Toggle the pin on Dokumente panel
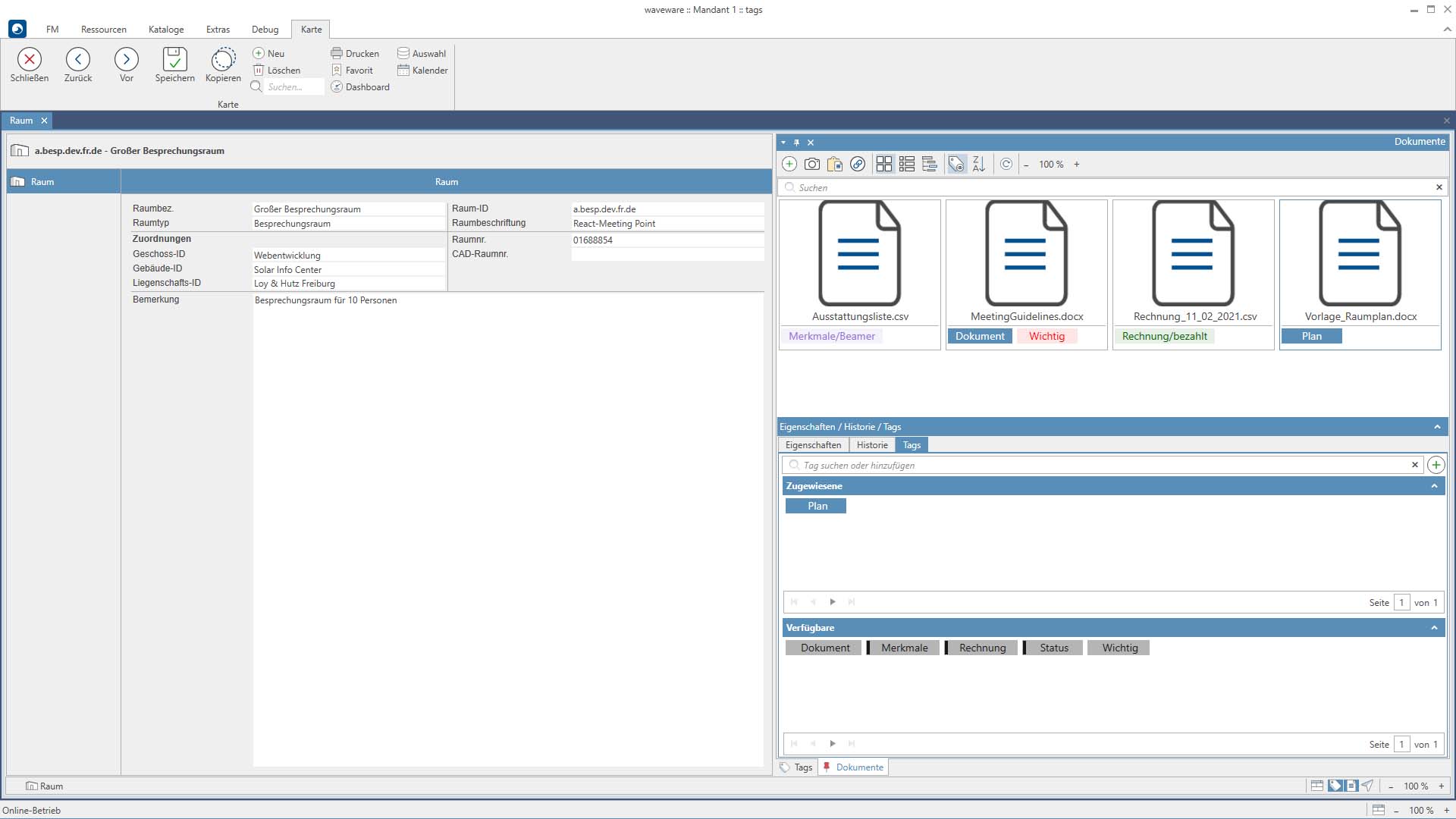 (x=796, y=143)
